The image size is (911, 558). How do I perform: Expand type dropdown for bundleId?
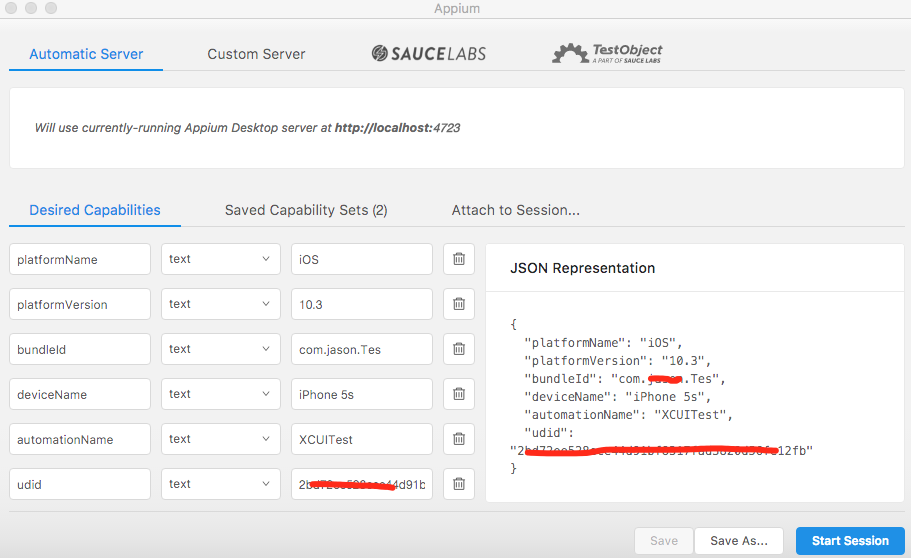221,349
